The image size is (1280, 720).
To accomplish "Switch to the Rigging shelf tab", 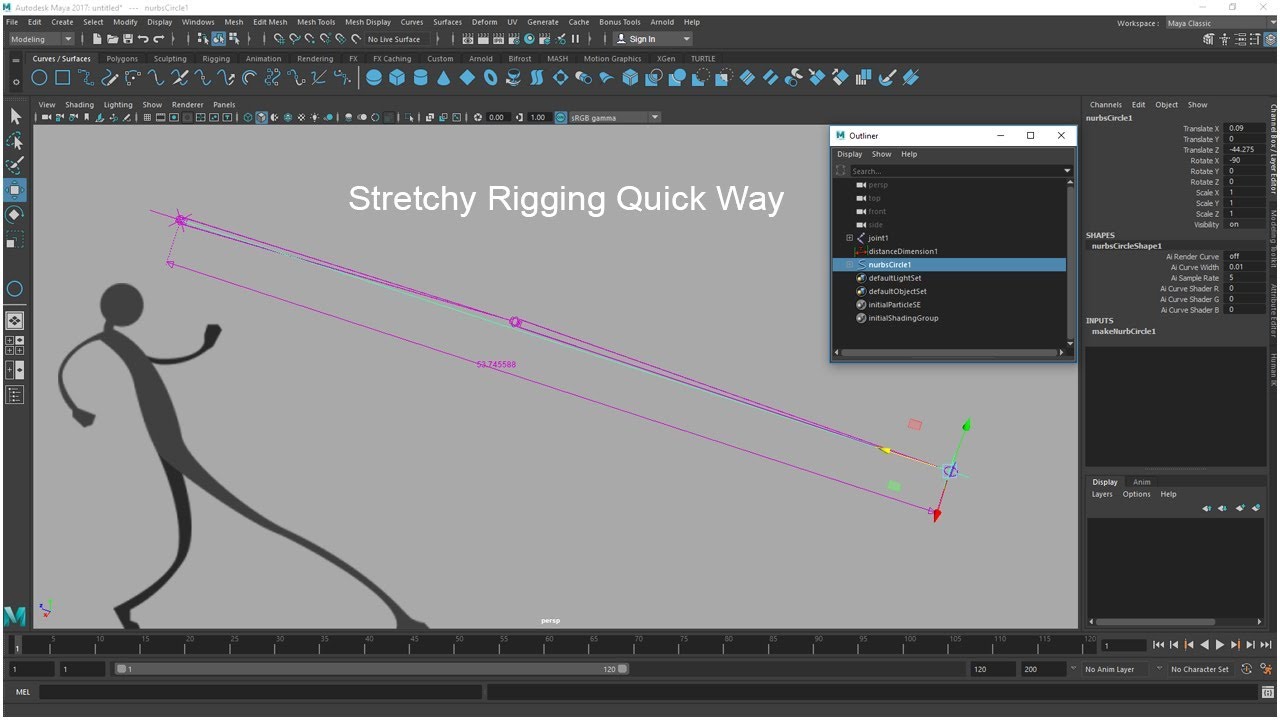I will [x=216, y=59].
